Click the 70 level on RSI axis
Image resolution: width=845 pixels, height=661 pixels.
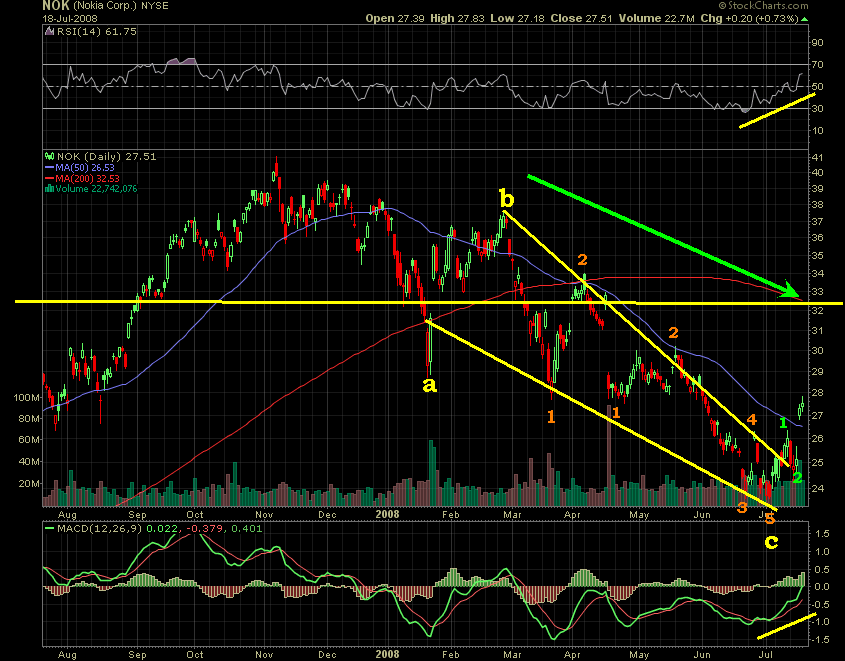click(x=817, y=65)
